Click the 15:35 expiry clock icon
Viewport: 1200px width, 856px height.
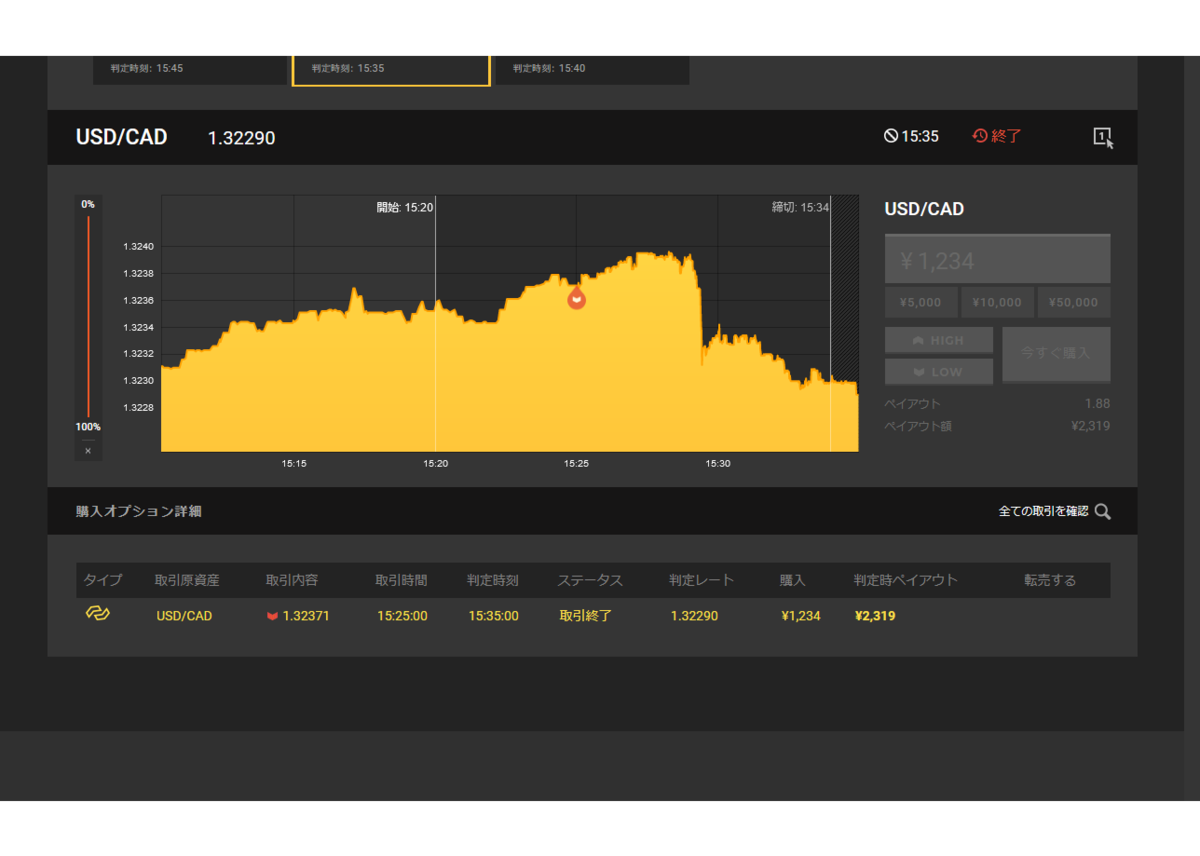coord(891,136)
